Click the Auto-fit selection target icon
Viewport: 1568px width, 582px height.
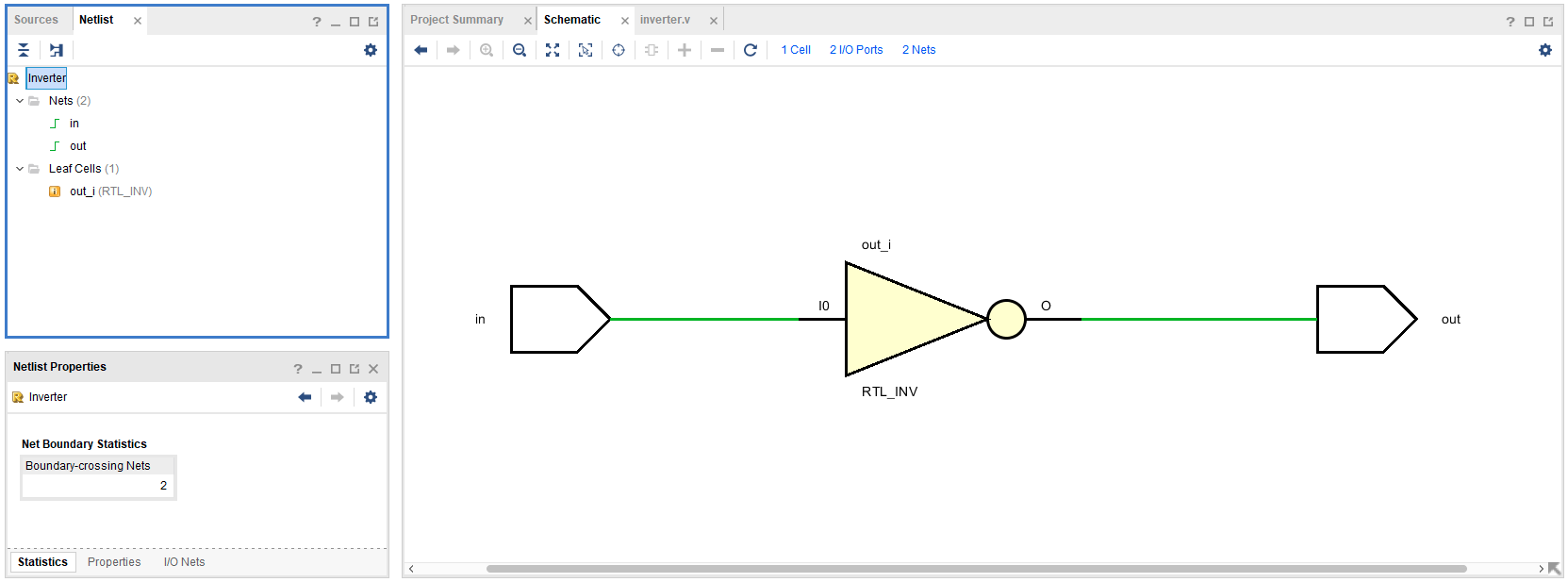tap(619, 50)
